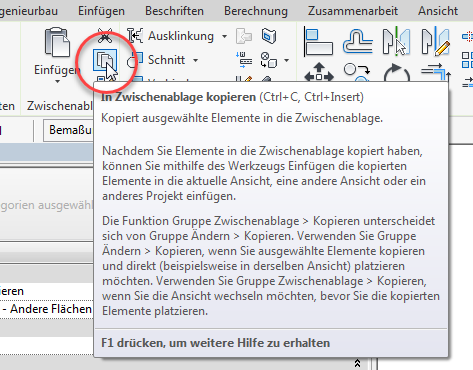Screen dimensions: 473x370
Task: Open the Schnitt dropdown arrow
Action: pos(196,60)
